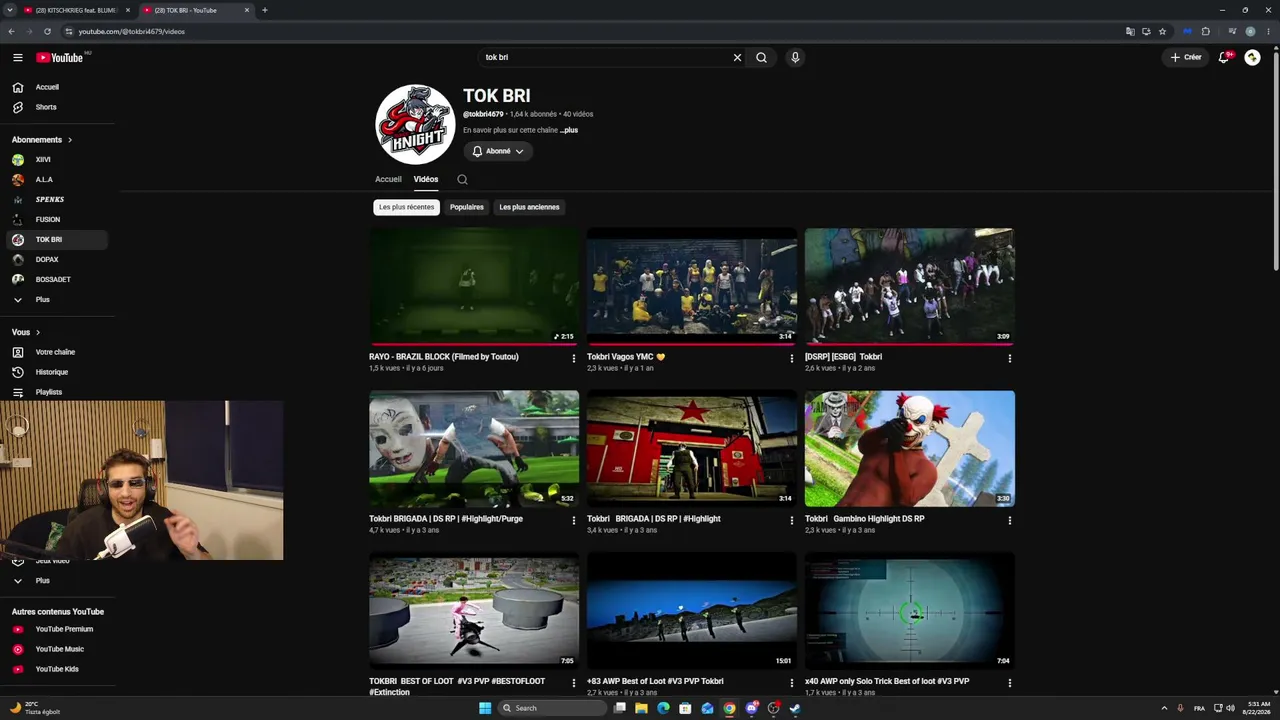
Task: Click the YouTube logo to go home
Action: pyautogui.click(x=60, y=58)
